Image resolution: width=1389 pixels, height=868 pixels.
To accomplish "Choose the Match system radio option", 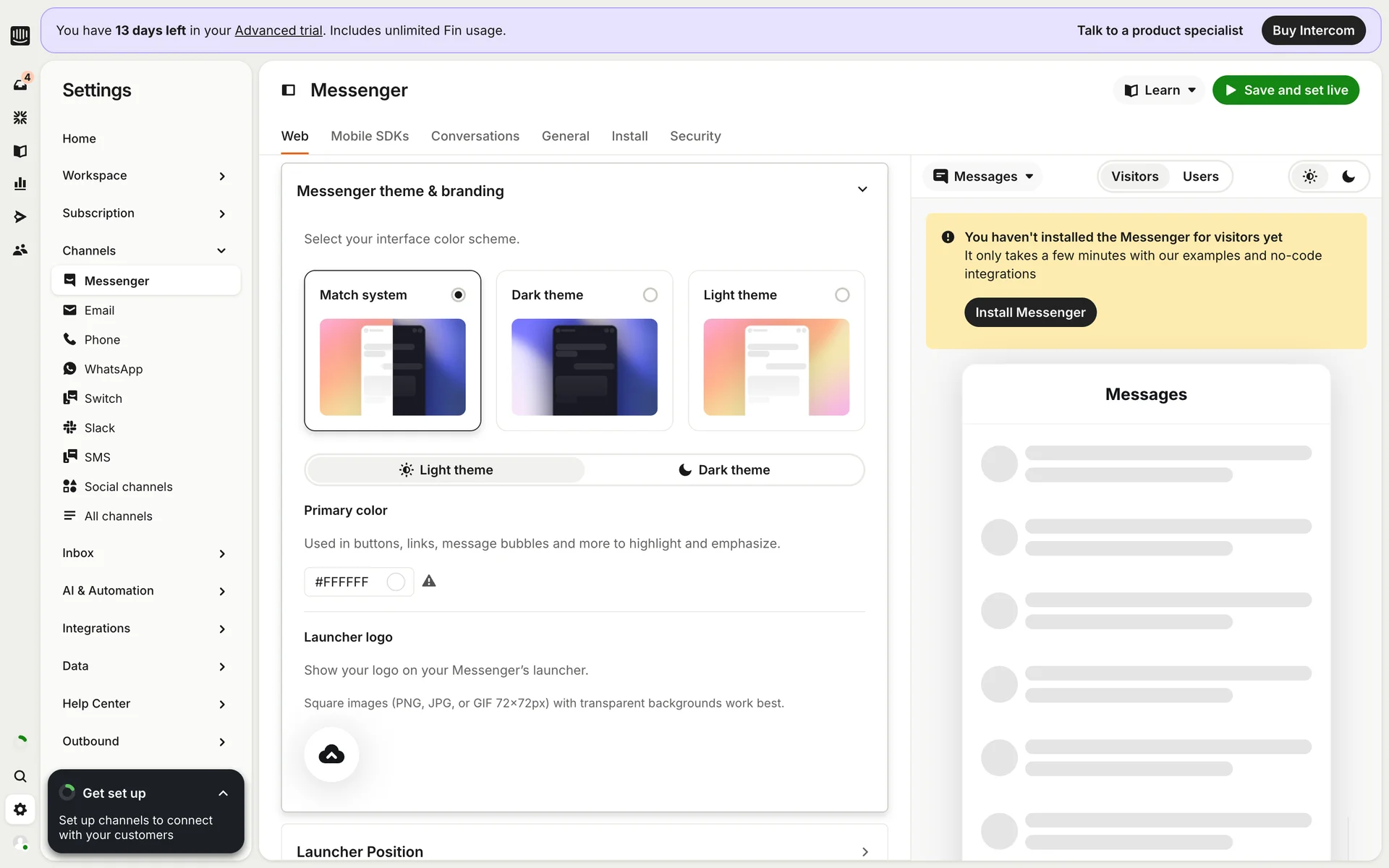I will point(458,295).
